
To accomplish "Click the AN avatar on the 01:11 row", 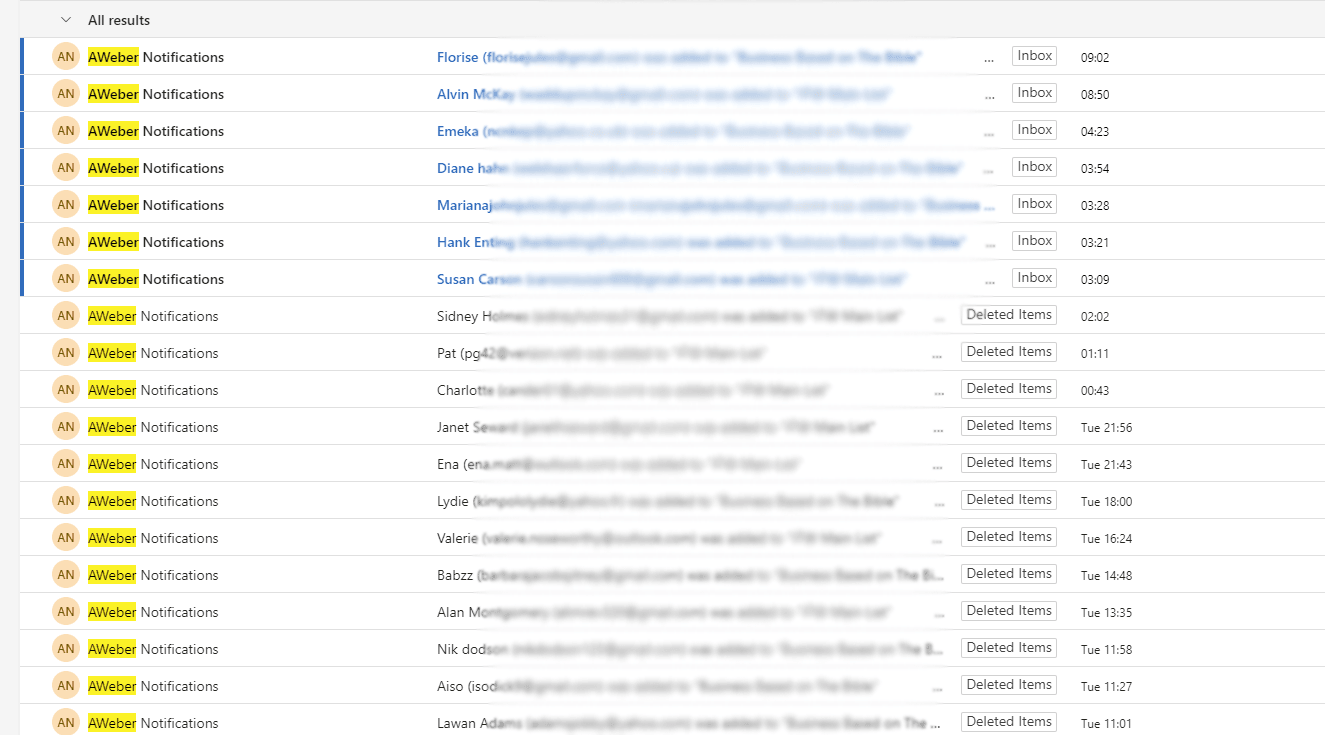I will tap(66, 353).
